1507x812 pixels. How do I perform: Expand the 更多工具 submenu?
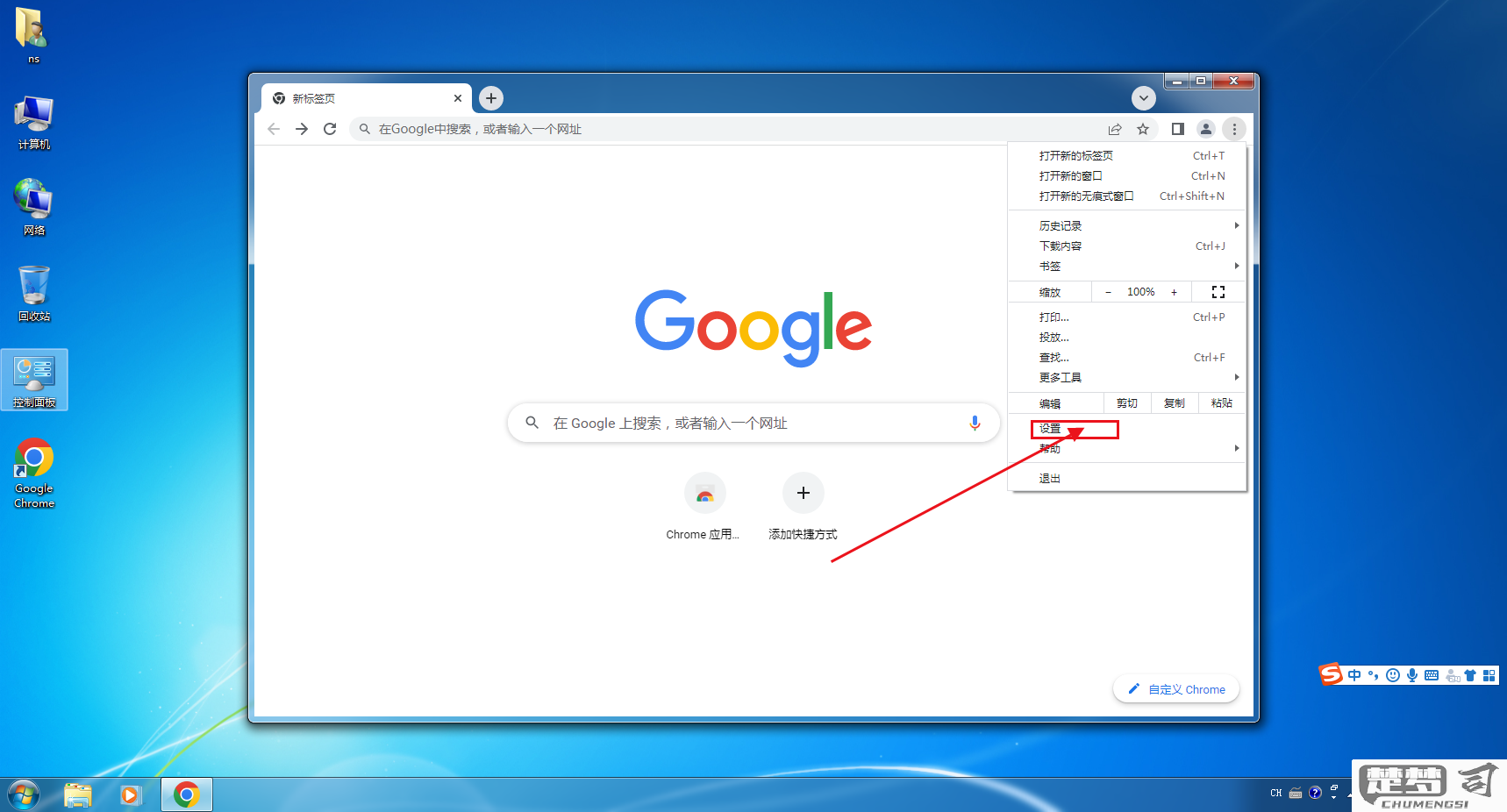click(x=1127, y=377)
